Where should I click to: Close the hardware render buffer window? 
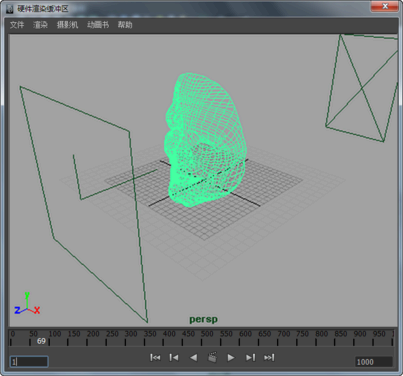(x=385, y=6)
